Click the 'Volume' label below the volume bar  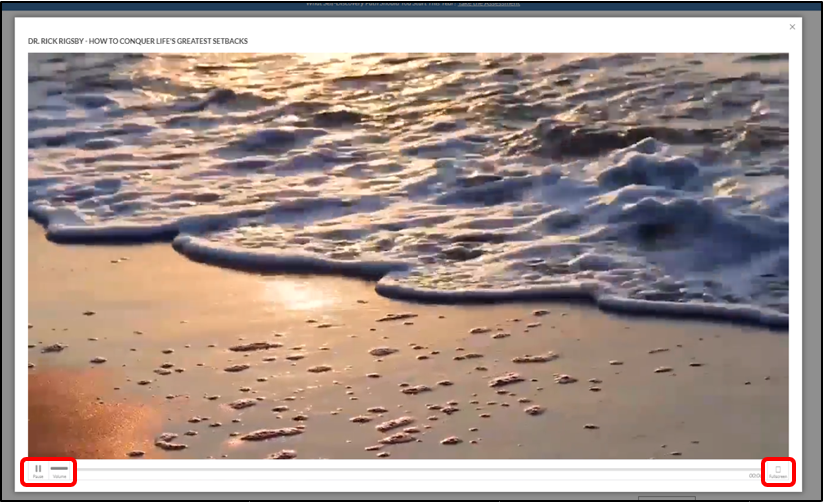click(60, 477)
